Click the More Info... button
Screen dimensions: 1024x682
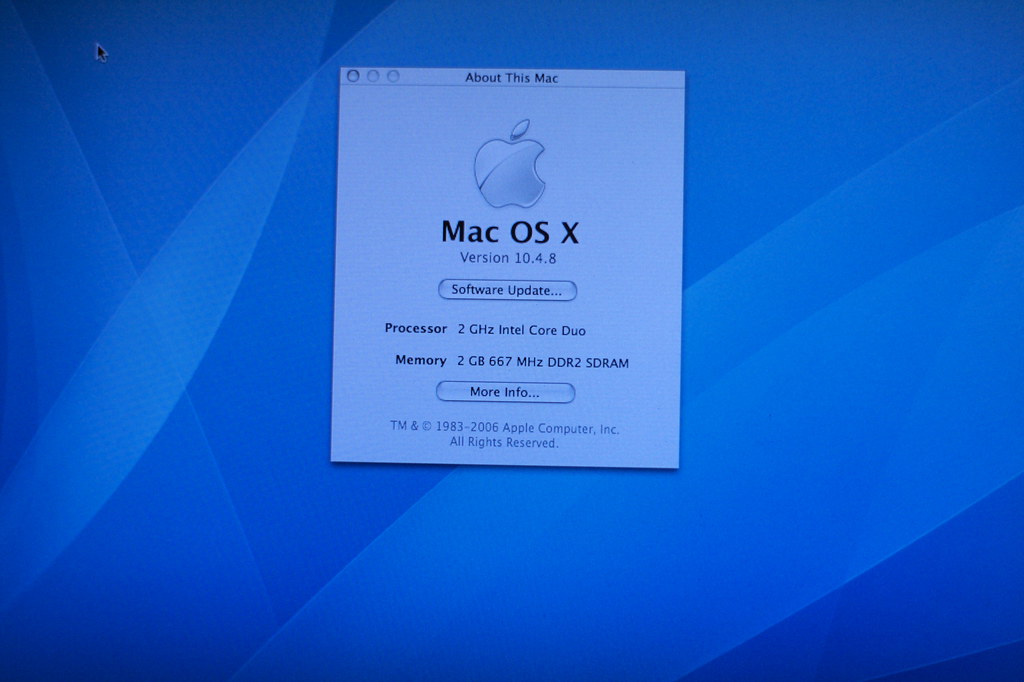click(x=505, y=392)
